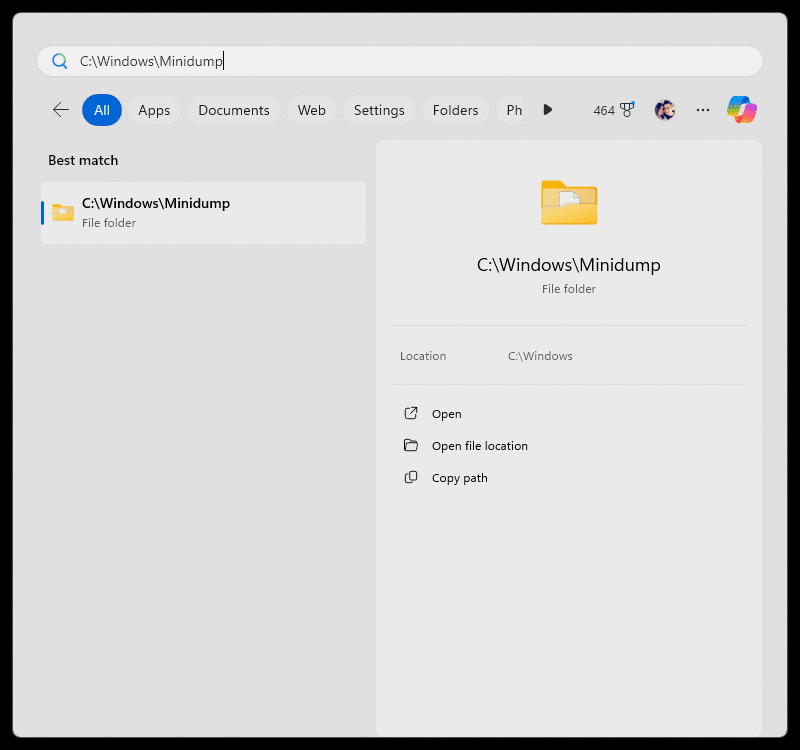
Task: Open the user profile avatar
Action: pos(665,110)
